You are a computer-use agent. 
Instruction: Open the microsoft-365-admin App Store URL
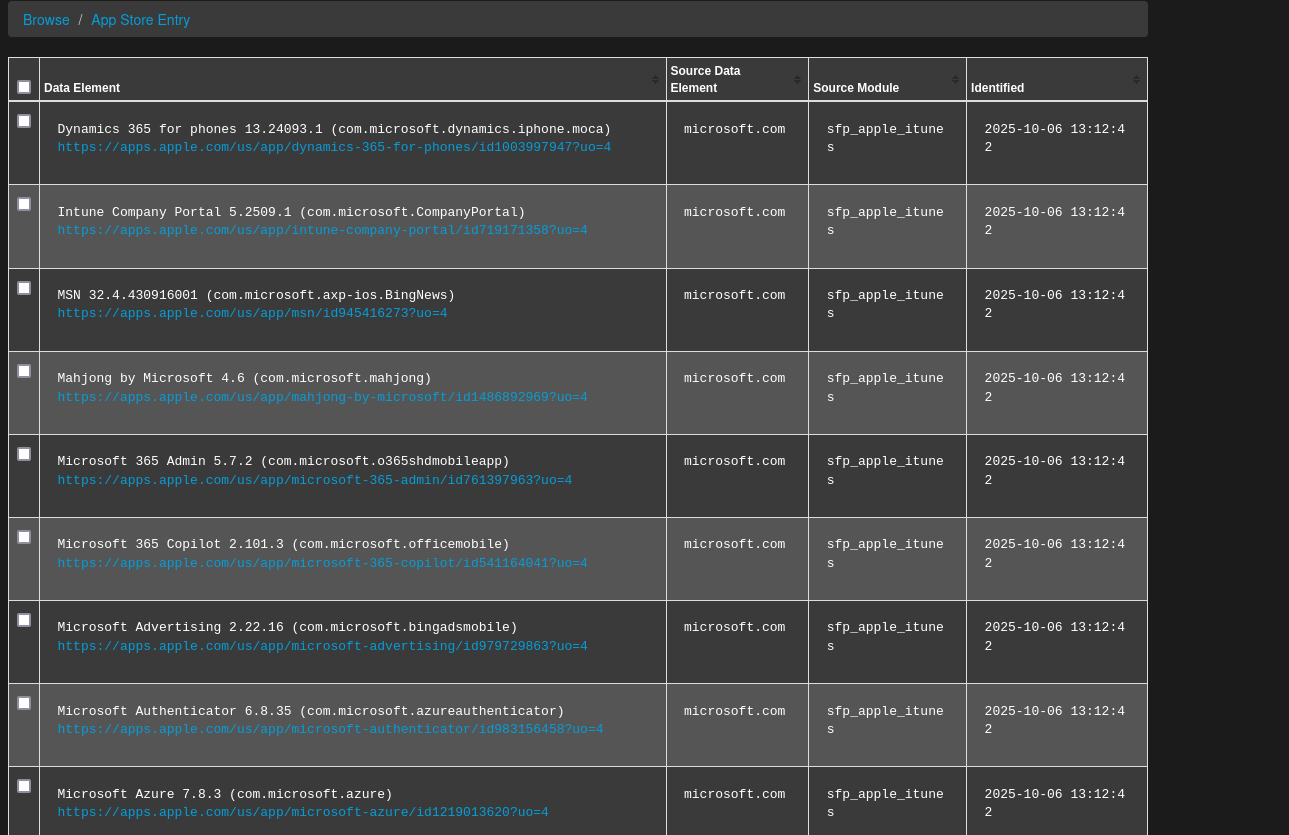pyautogui.click(x=315, y=481)
